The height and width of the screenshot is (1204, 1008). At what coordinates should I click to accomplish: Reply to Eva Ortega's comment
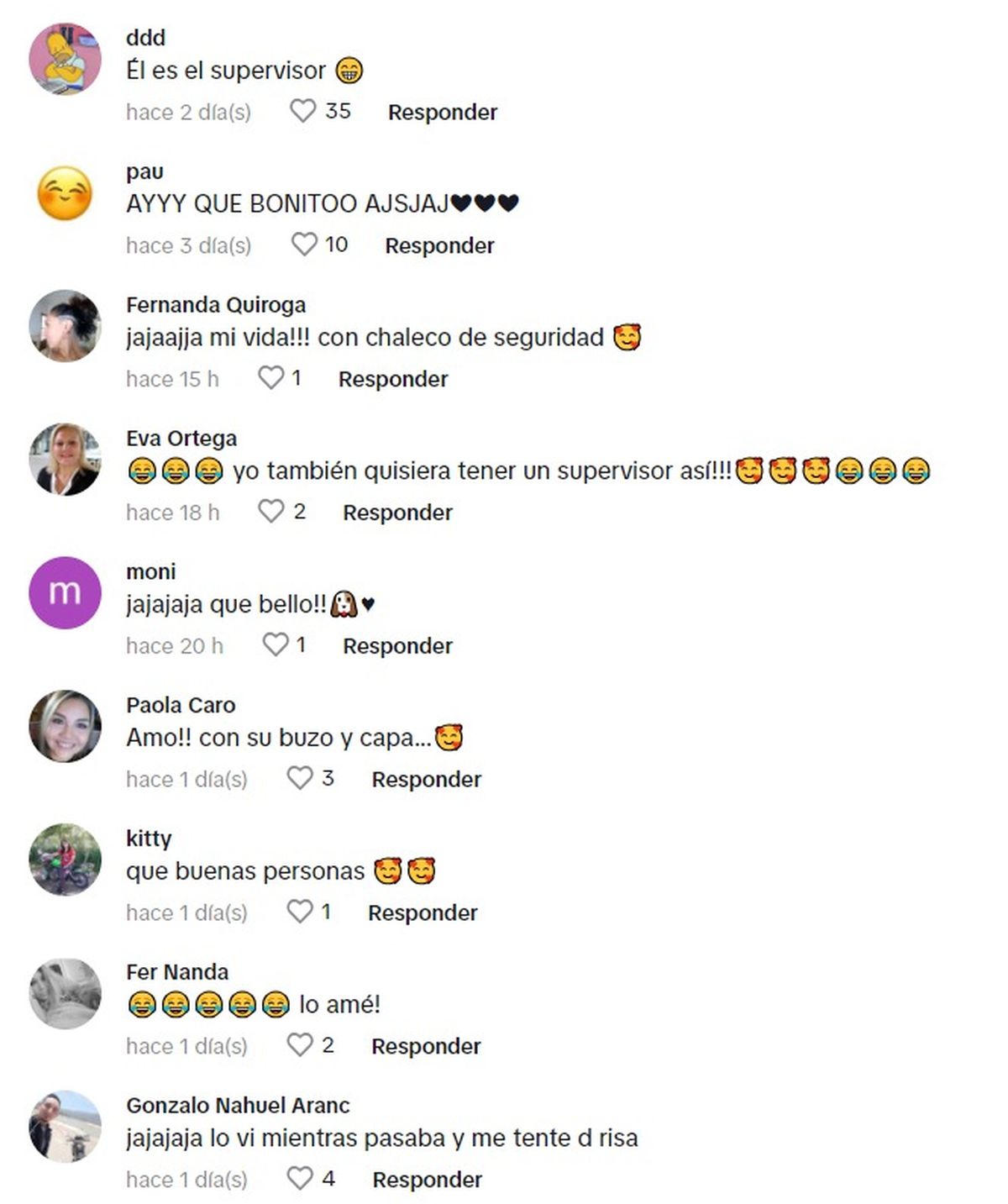[397, 513]
